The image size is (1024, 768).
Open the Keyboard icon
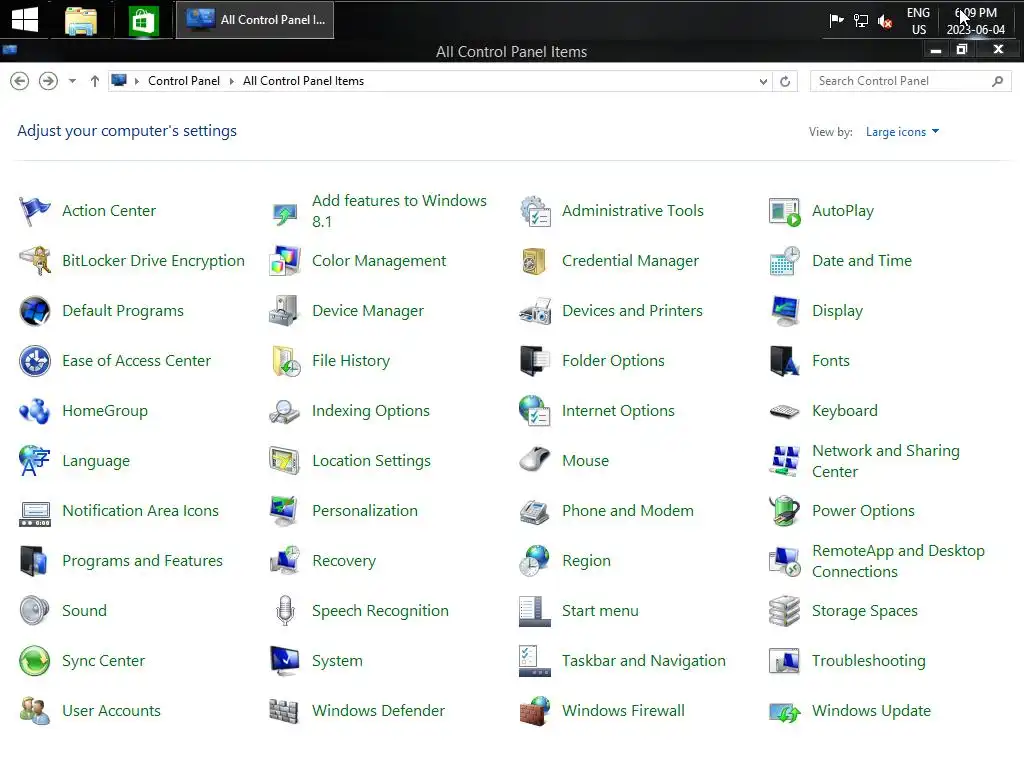pyautogui.click(x=785, y=411)
